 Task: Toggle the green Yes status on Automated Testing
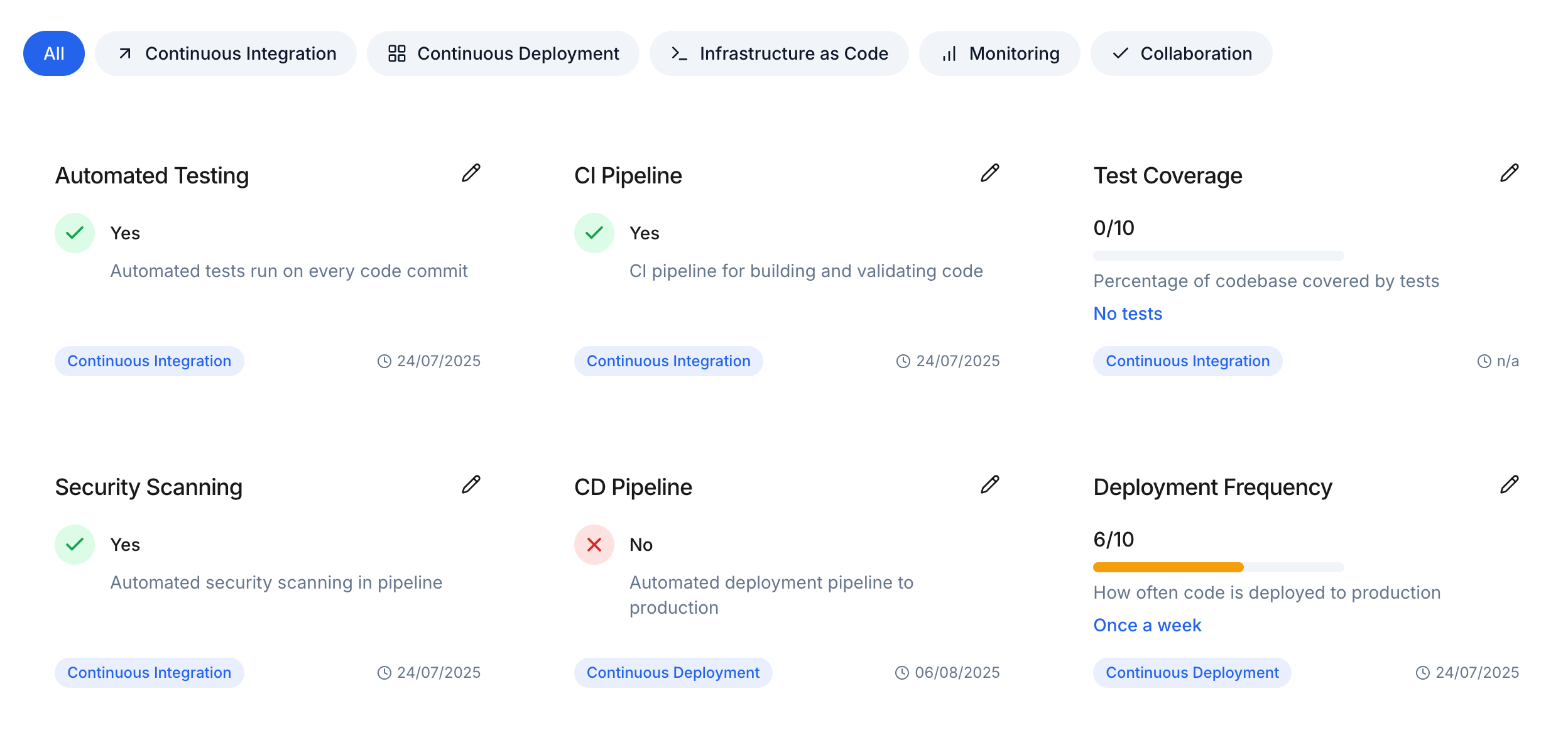tap(75, 232)
